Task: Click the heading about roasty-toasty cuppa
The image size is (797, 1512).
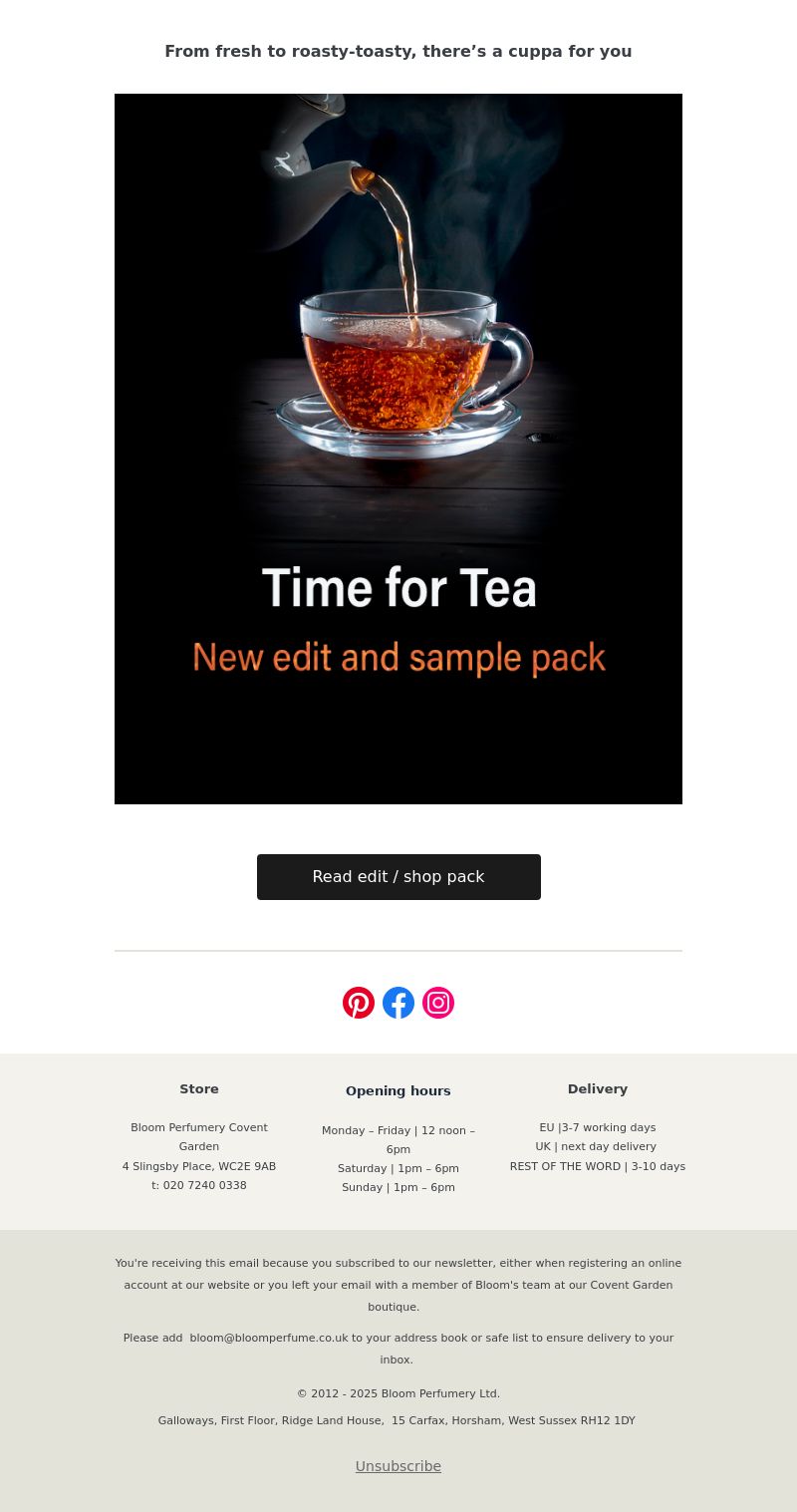Action: 398,51
